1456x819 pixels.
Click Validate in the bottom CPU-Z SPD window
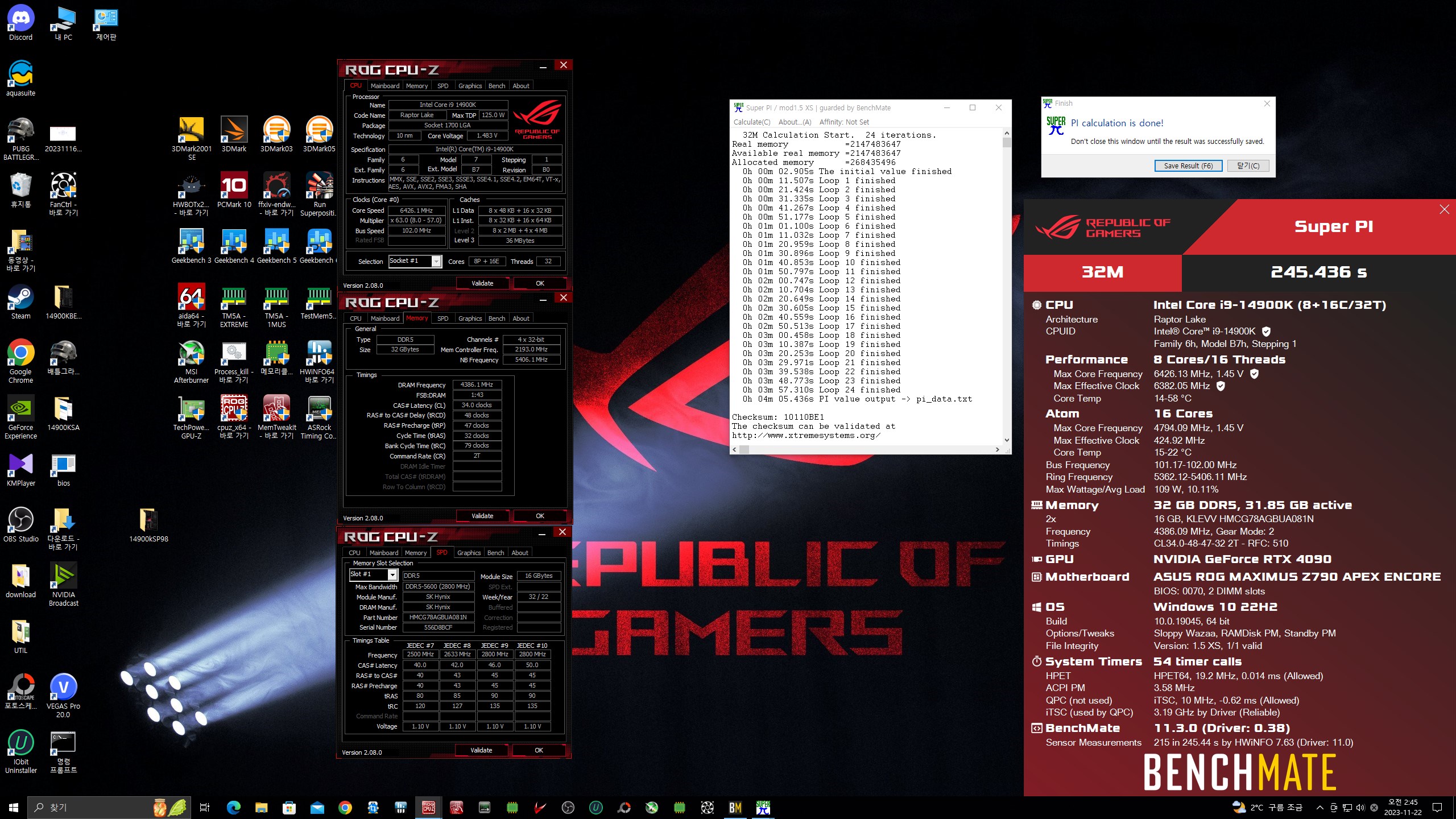pos(481,750)
